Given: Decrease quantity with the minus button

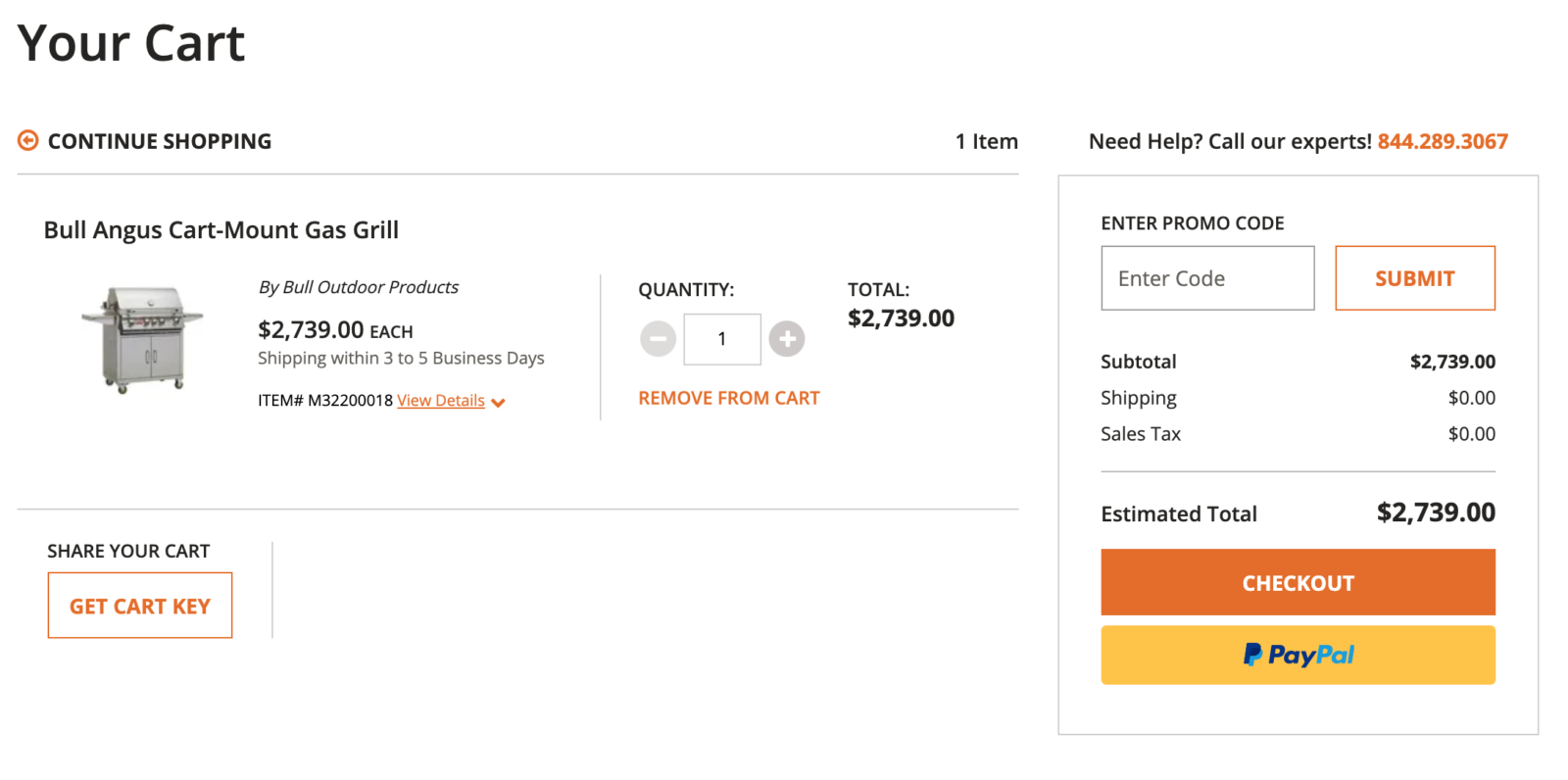Looking at the screenshot, I should pos(659,339).
